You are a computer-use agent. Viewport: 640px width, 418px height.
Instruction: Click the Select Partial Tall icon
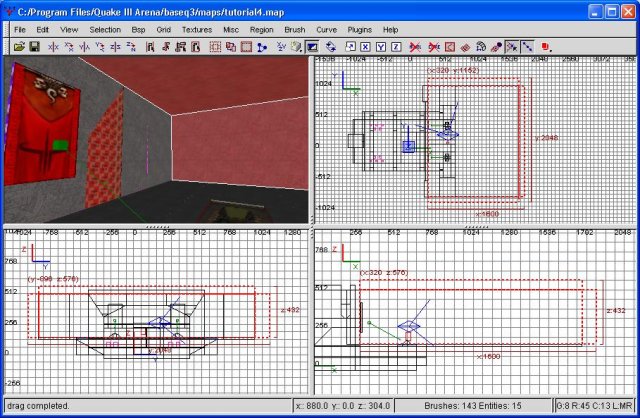180,47
